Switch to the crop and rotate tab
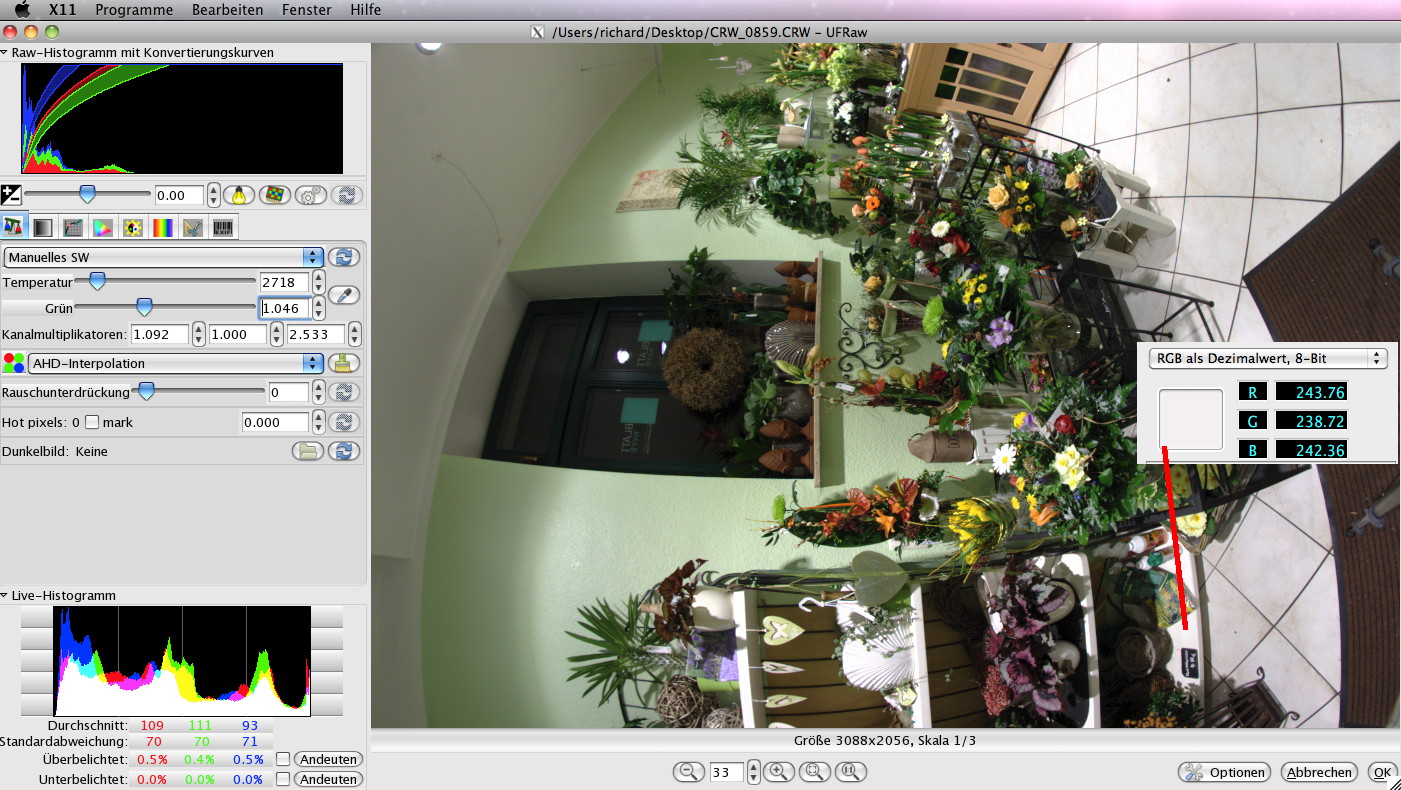 click(x=192, y=228)
